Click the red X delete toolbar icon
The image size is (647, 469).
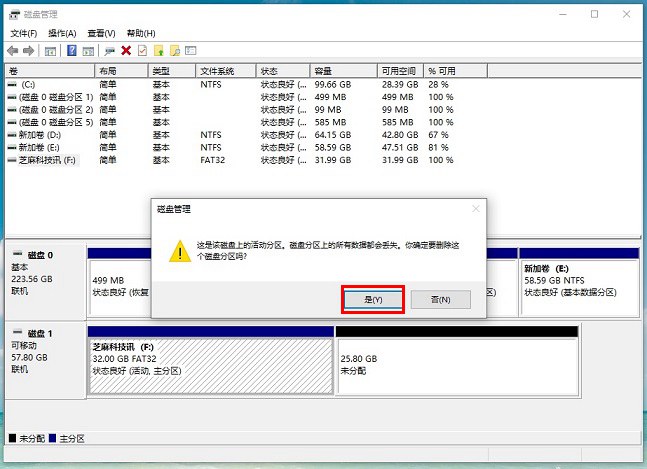126,50
